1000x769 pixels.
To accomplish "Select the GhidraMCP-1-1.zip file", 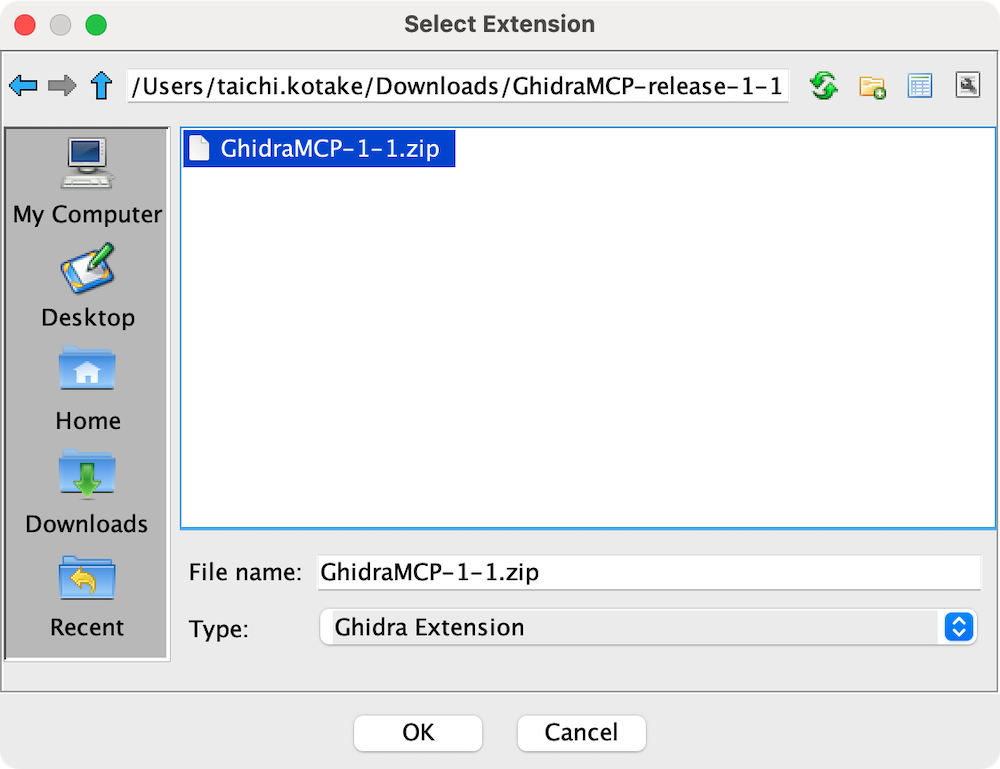I will coord(319,149).
